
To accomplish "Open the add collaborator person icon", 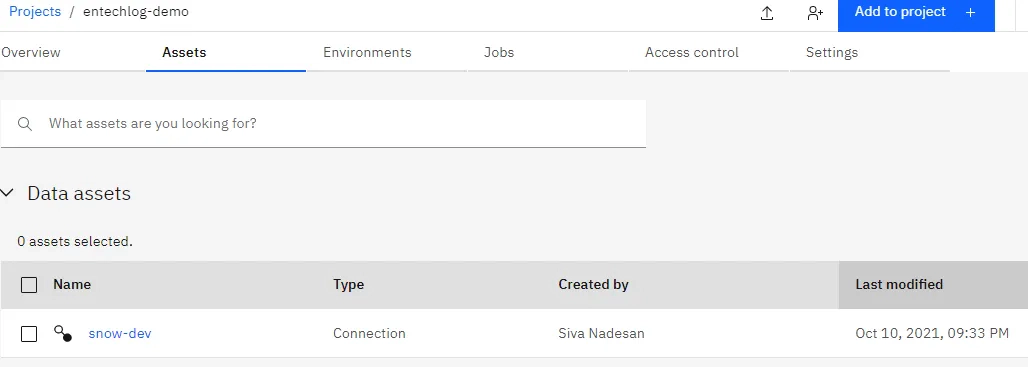I will [x=815, y=13].
